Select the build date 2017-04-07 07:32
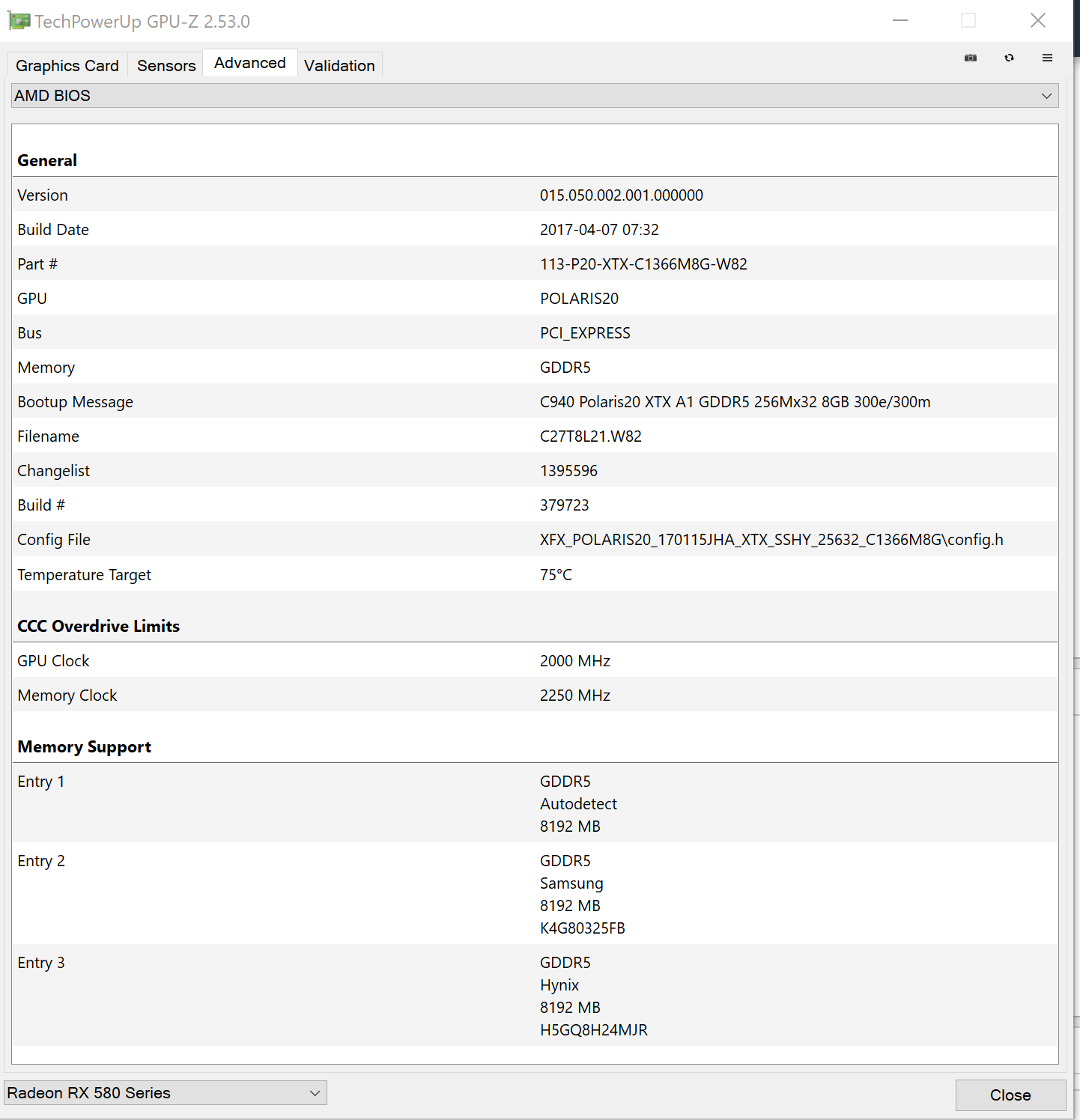The height and width of the screenshot is (1120, 1080). point(599,230)
